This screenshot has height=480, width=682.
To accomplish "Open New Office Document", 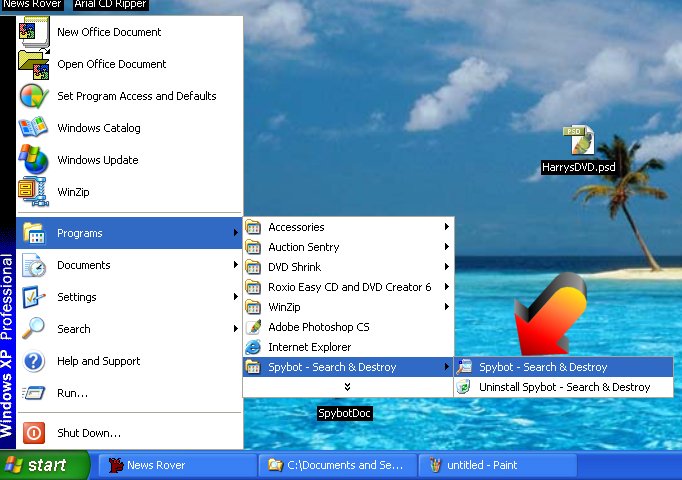I will 109,32.
